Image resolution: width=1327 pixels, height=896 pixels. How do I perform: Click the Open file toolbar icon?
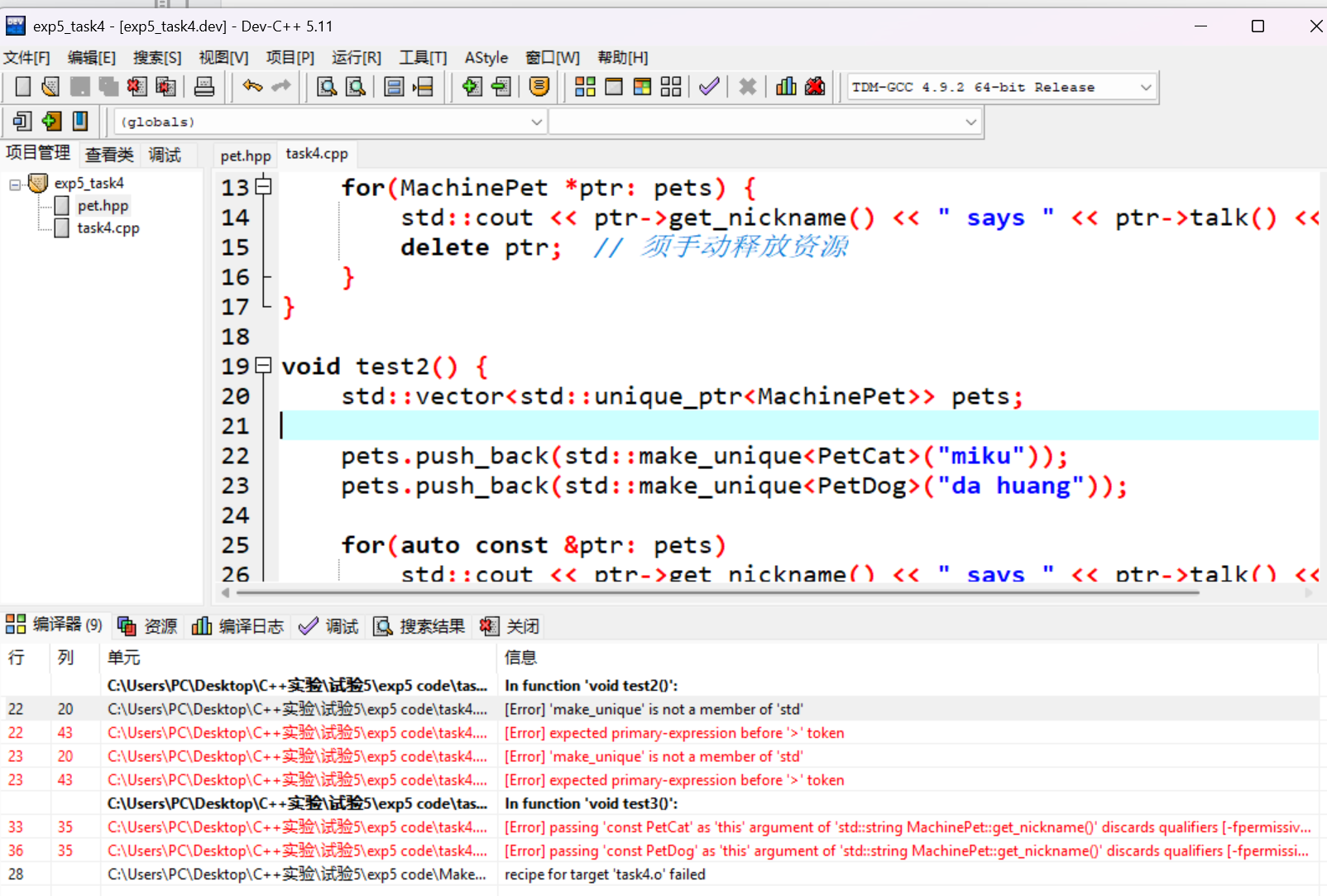point(51,87)
